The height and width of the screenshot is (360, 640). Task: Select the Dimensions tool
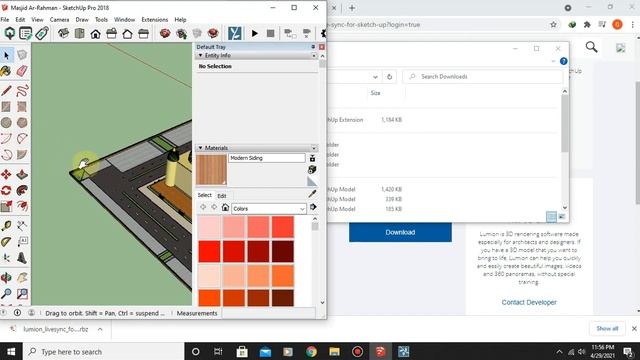tap(22, 226)
